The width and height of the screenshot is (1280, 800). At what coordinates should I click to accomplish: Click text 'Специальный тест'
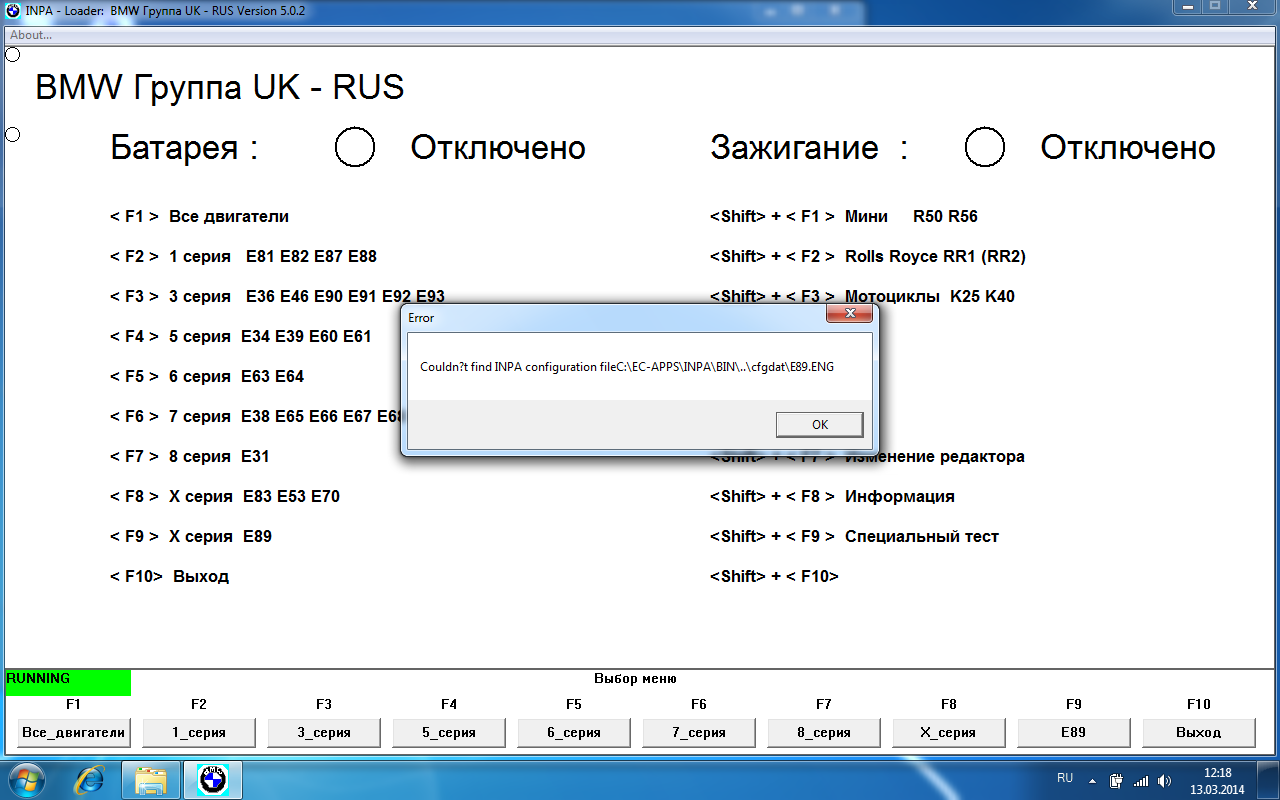(922, 536)
